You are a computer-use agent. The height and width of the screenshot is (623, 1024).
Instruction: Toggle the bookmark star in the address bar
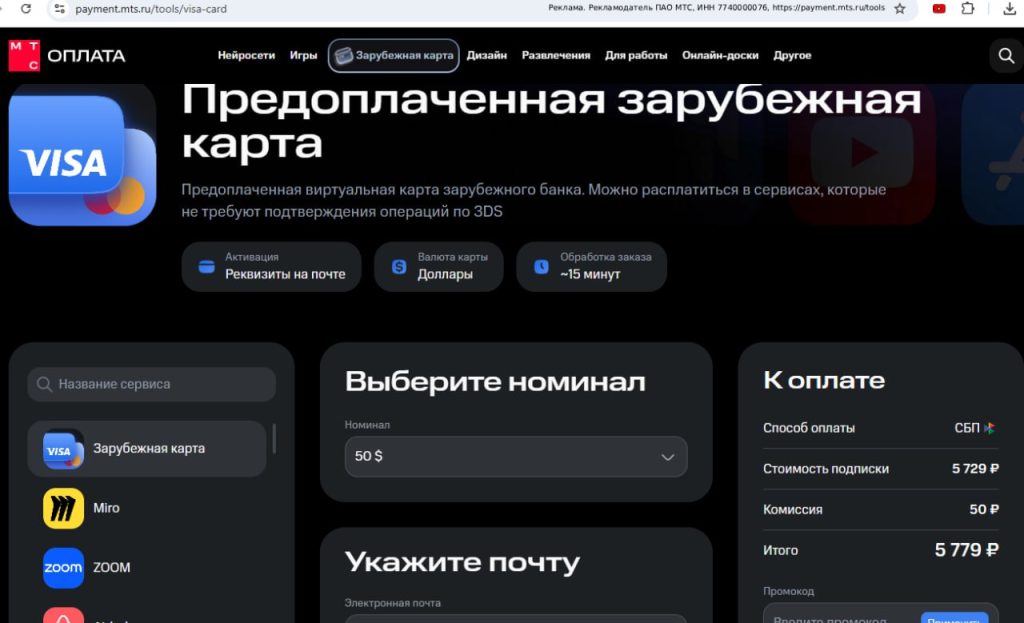898,9
